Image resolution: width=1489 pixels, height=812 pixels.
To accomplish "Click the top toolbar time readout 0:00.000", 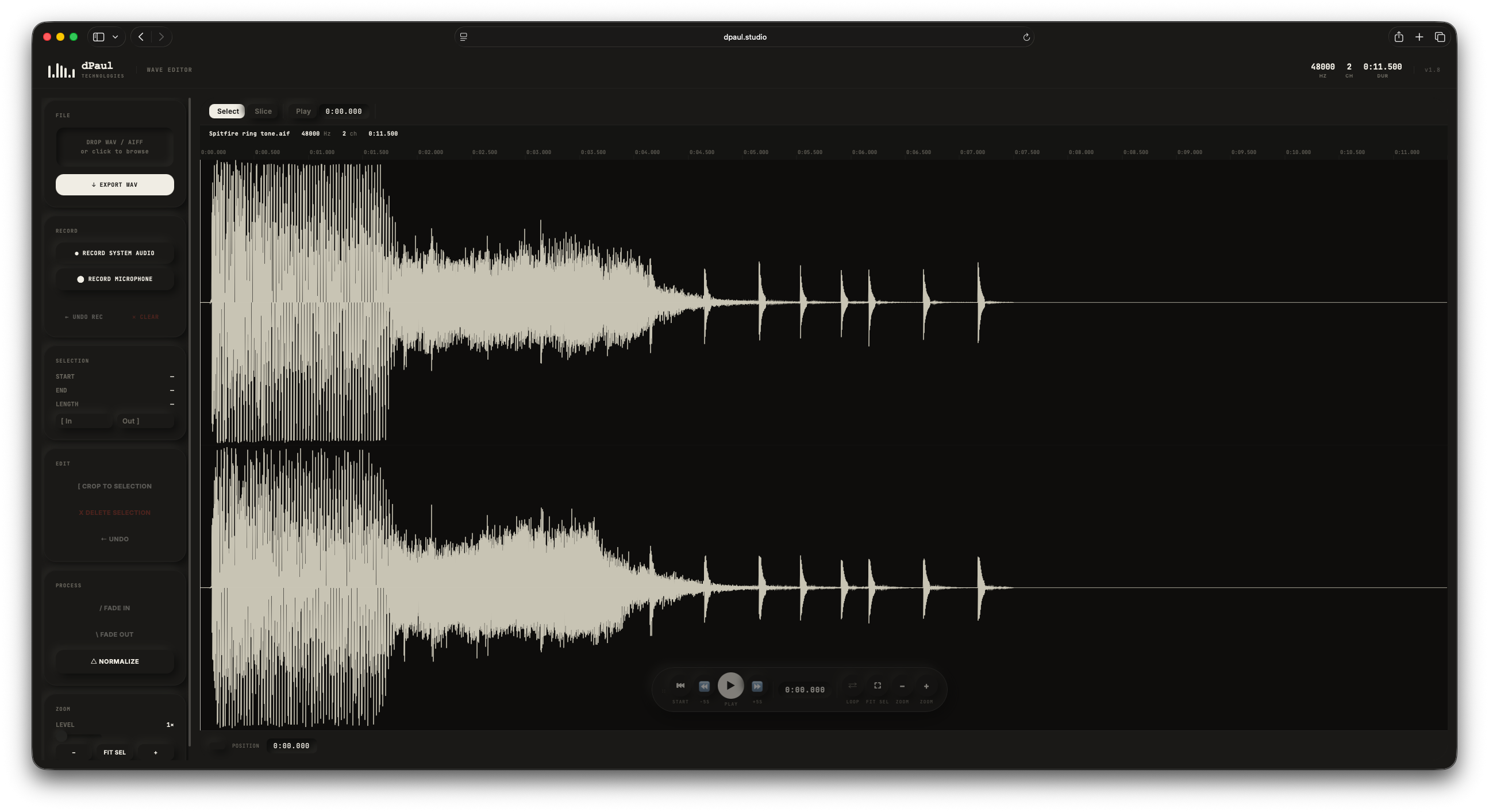I will point(343,111).
